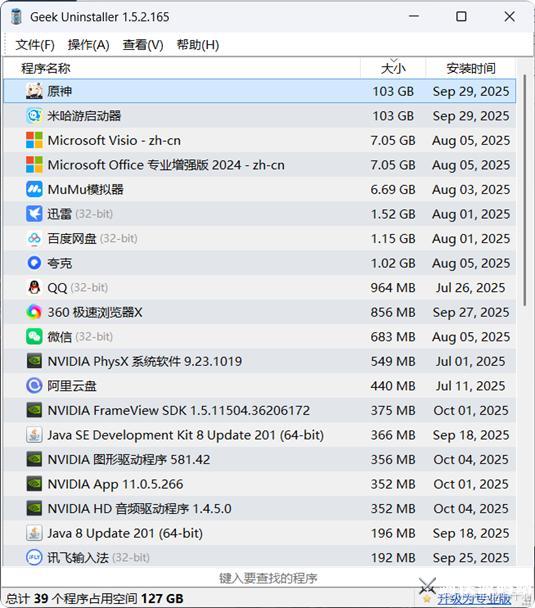Image resolution: width=535 pixels, height=608 pixels.
Task: Click the Jul 26, 2025 install date
Action: click(471, 288)
